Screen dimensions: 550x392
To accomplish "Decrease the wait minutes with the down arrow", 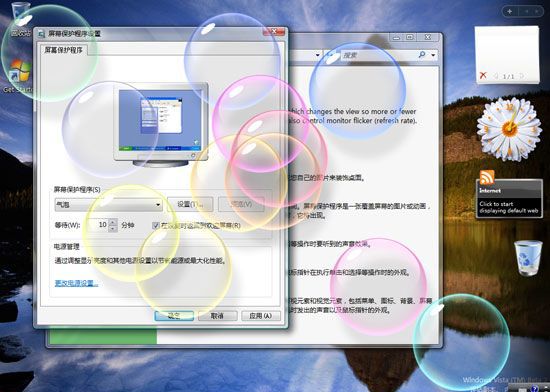I will click(x=113, y=228).
